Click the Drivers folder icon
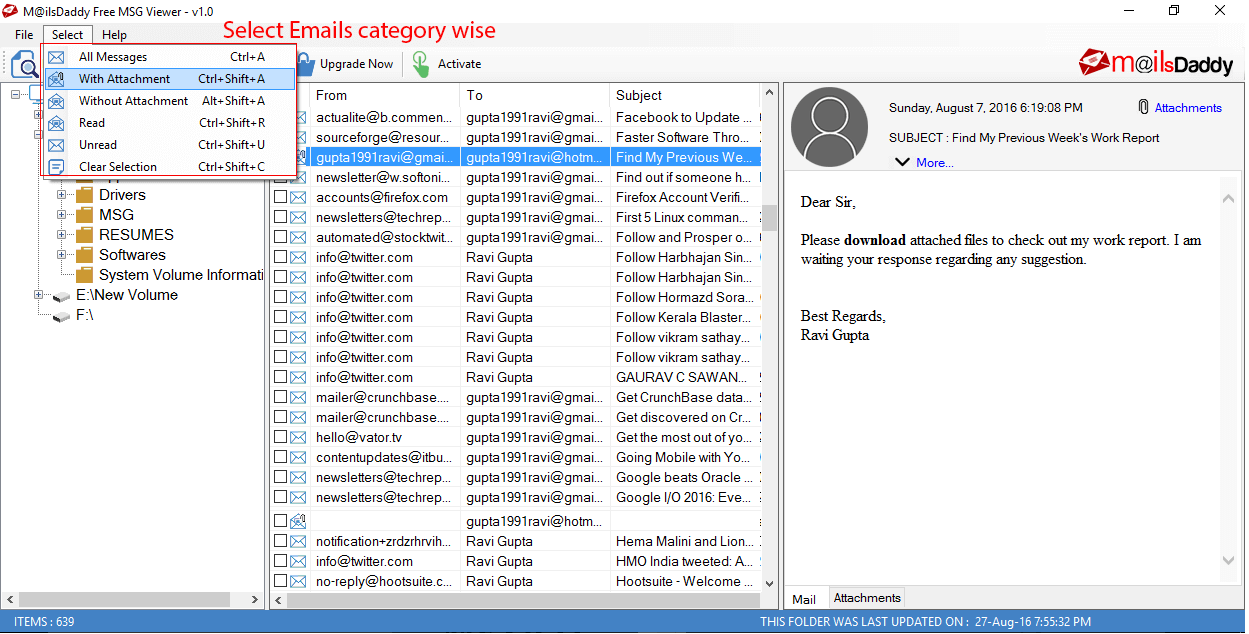The width and height of the screenshot is (1249, 634). (84, 195)
